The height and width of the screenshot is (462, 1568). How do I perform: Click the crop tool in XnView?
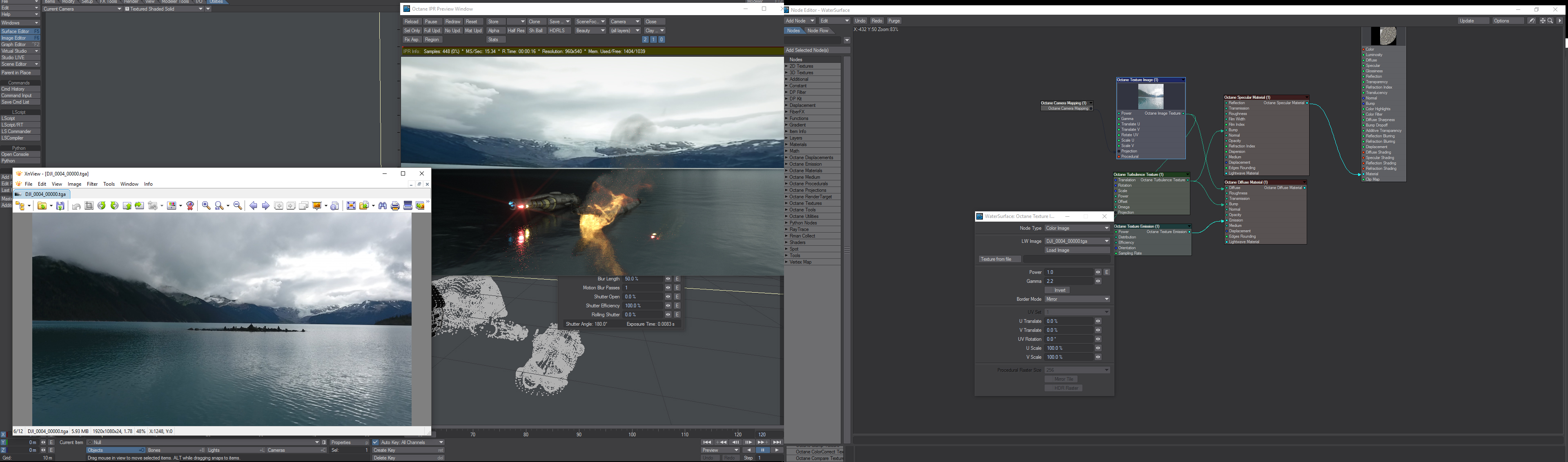(89, 206)
